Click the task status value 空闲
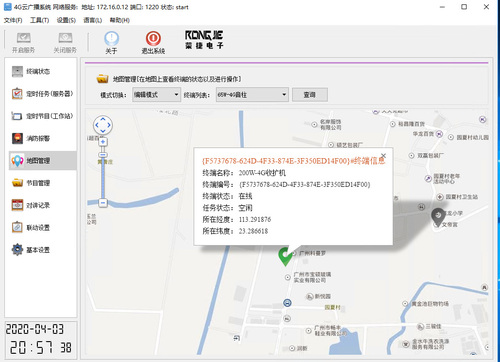Image resolution: width=500 pixels, height=362 pixels. [245, 208]
